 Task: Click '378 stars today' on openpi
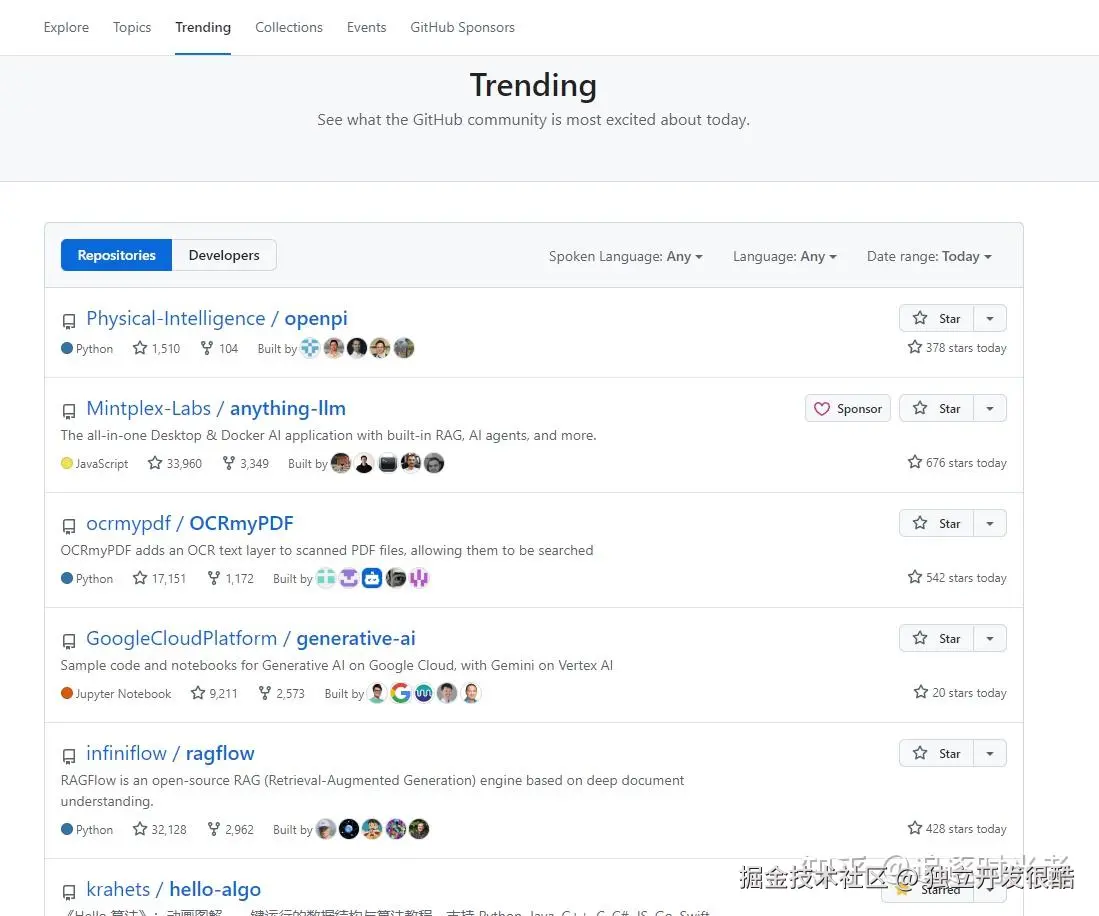point(957,348)
